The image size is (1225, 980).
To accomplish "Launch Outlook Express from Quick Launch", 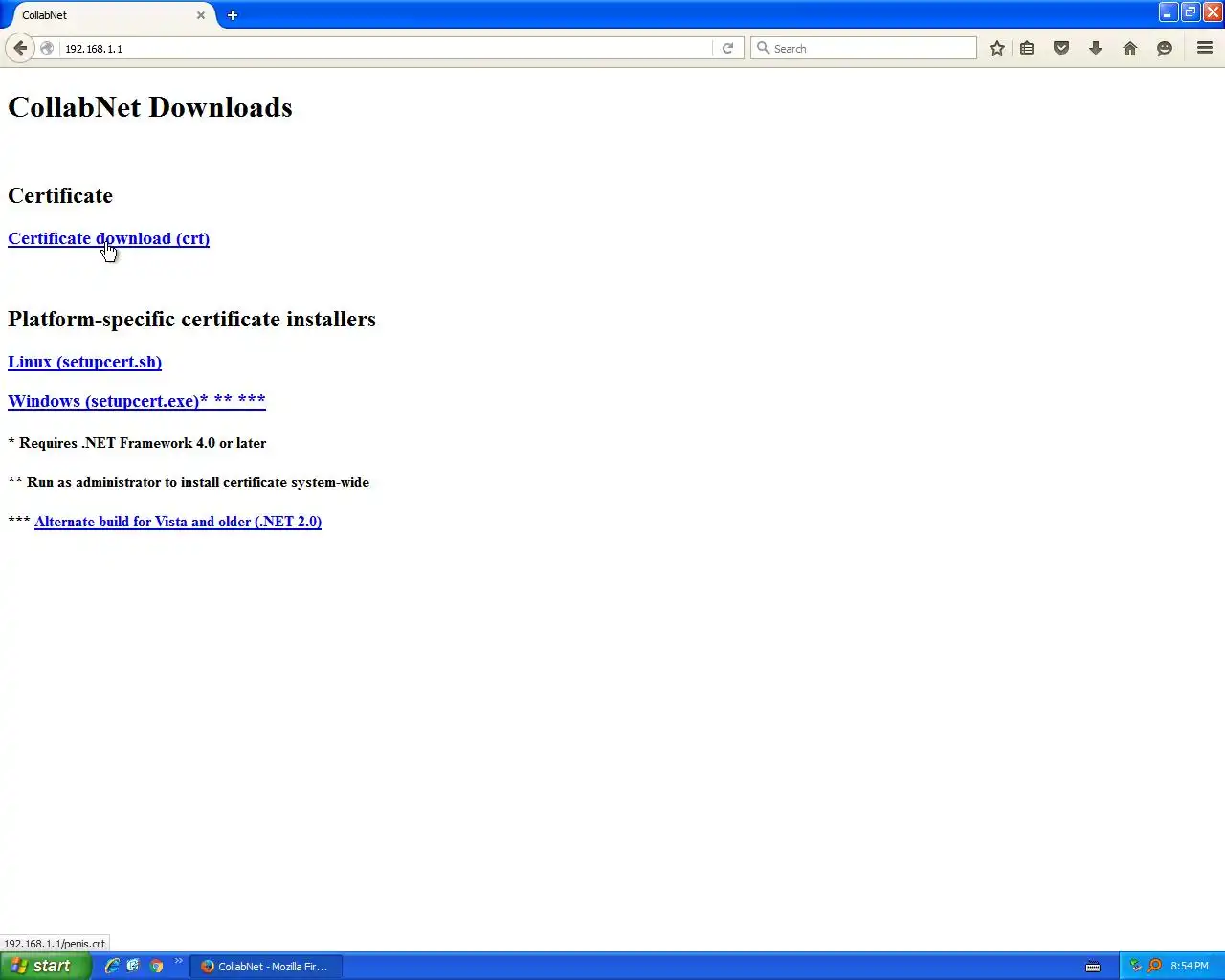I will (x=133, y=966).
